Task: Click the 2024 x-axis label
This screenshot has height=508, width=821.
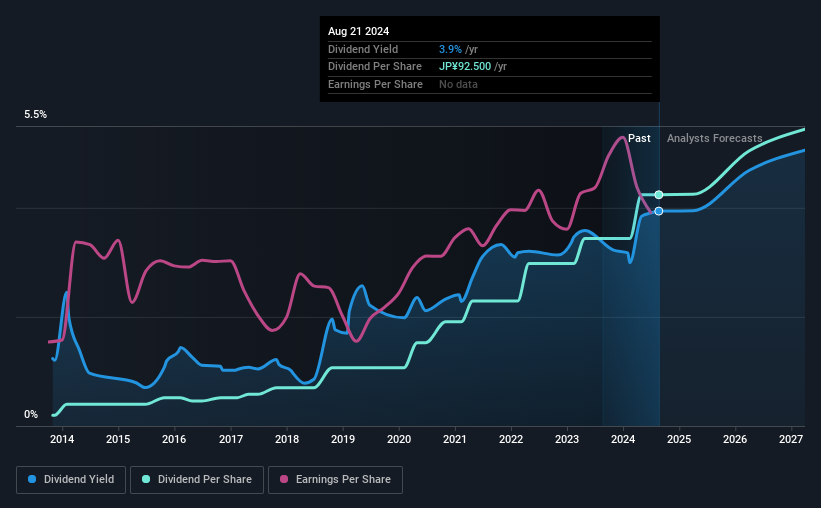Action: [x=623, y=439]
